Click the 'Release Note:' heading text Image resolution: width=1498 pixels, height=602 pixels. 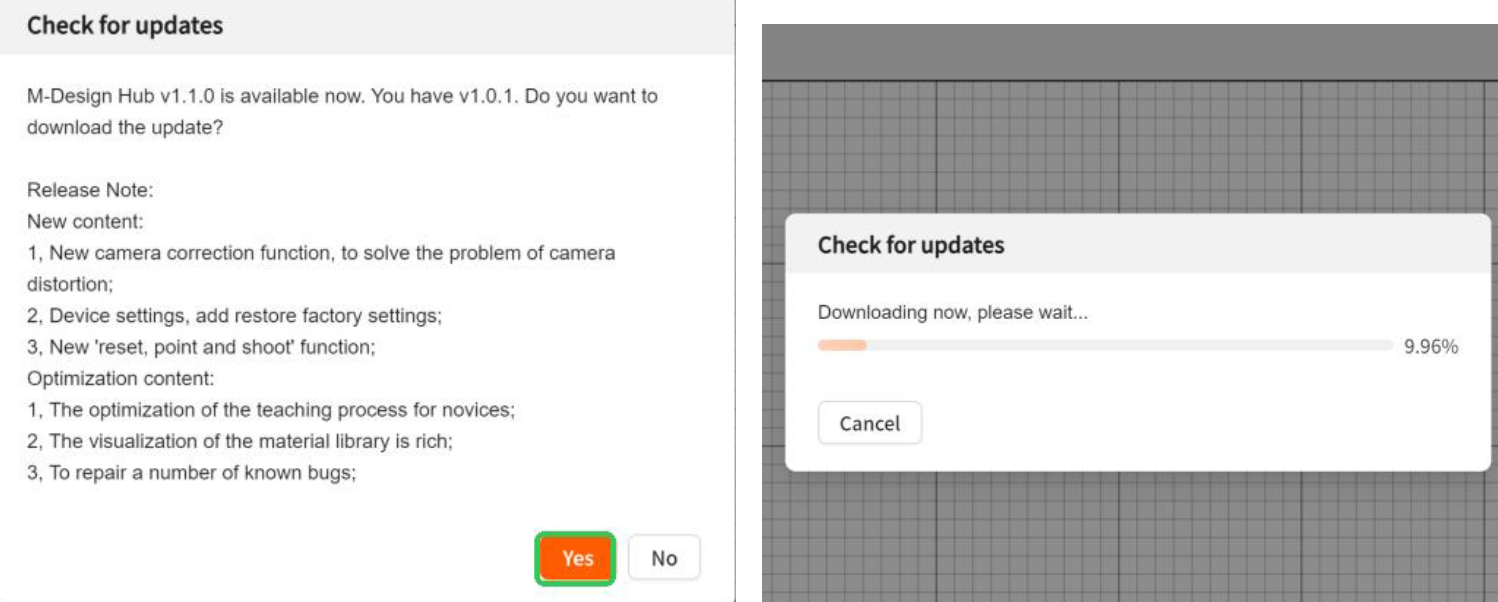(90, 190)
